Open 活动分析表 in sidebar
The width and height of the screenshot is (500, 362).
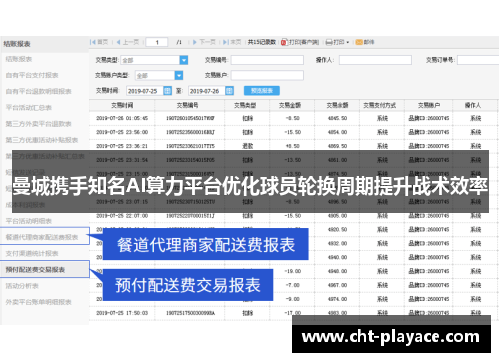click(22, 286)
